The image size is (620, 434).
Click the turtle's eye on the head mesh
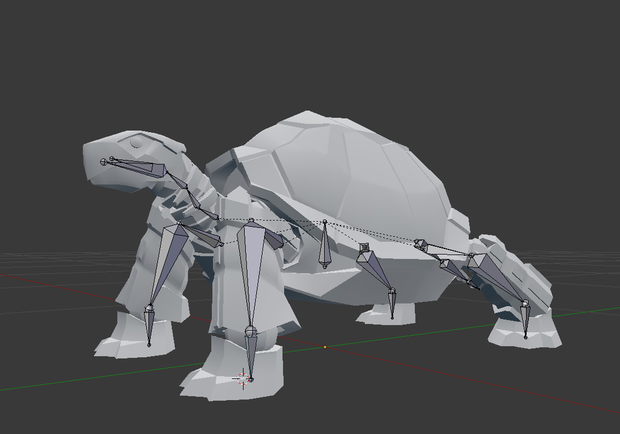coord(136,143)
